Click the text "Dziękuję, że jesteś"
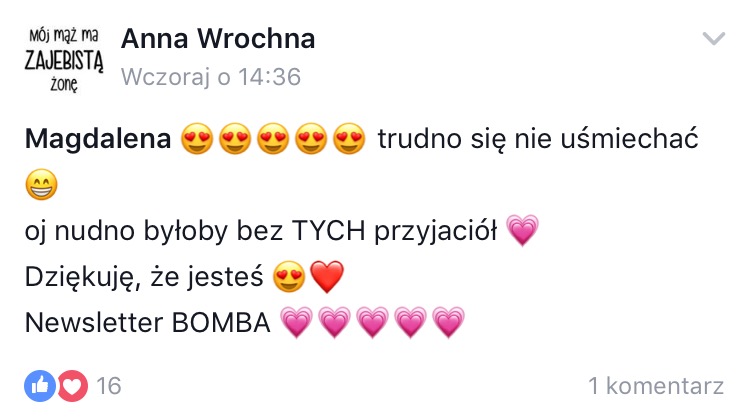Viewport: 750px width, 418px height. (x=144, y=277)
